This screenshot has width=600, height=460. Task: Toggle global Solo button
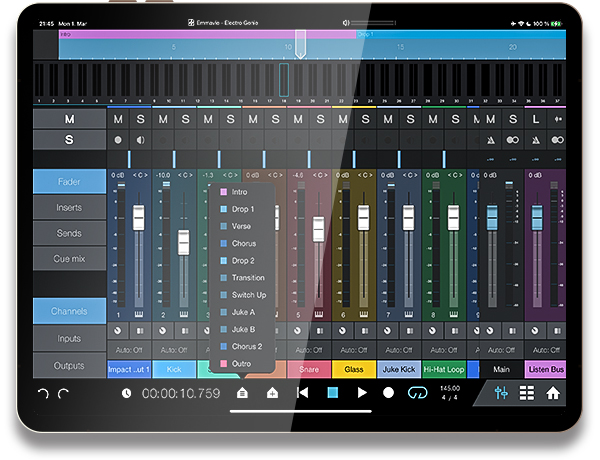pyautogui.click(x=69, y=140)
